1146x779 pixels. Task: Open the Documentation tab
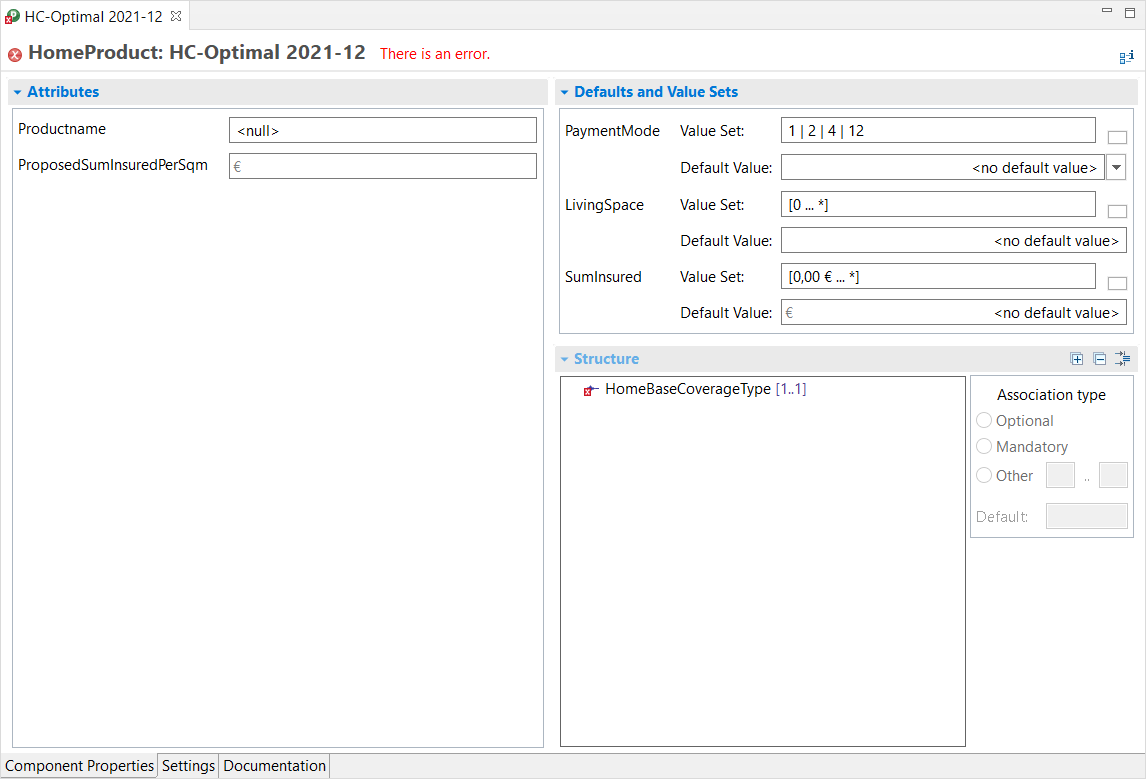point(274,766)
